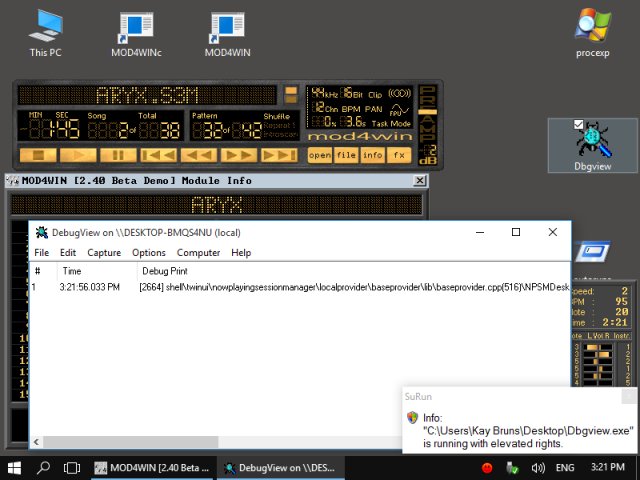This screenshot has width=640, height=480.
Task: Click the Time column header in DebugView
Action: (97, 271)
